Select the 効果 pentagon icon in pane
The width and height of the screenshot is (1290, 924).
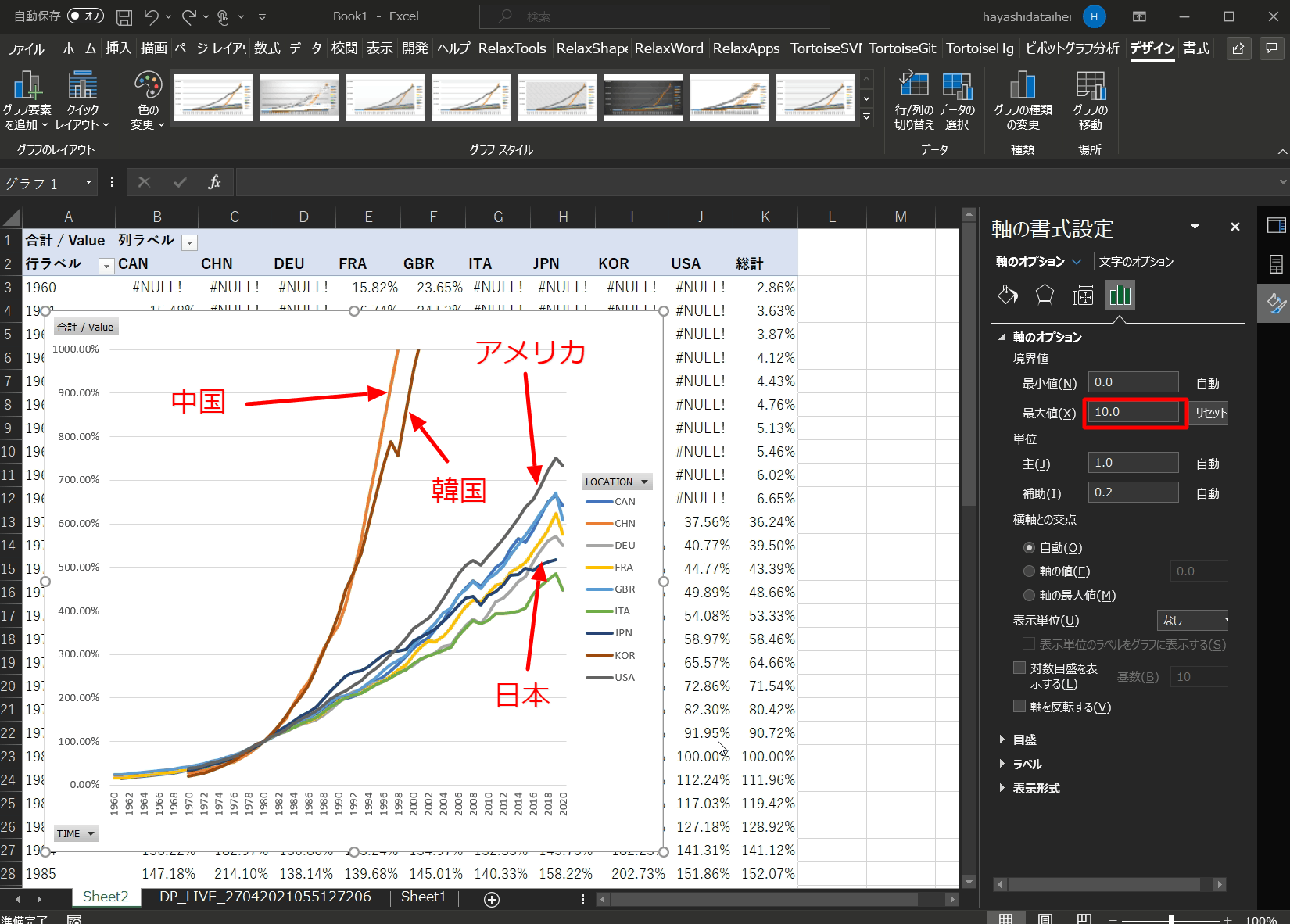coord(1045,295)
